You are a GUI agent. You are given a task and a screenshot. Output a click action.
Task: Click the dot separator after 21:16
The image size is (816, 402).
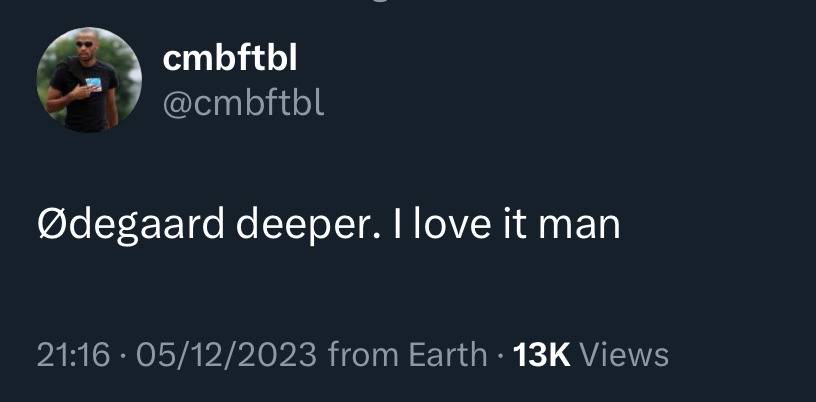coord(123,356)
